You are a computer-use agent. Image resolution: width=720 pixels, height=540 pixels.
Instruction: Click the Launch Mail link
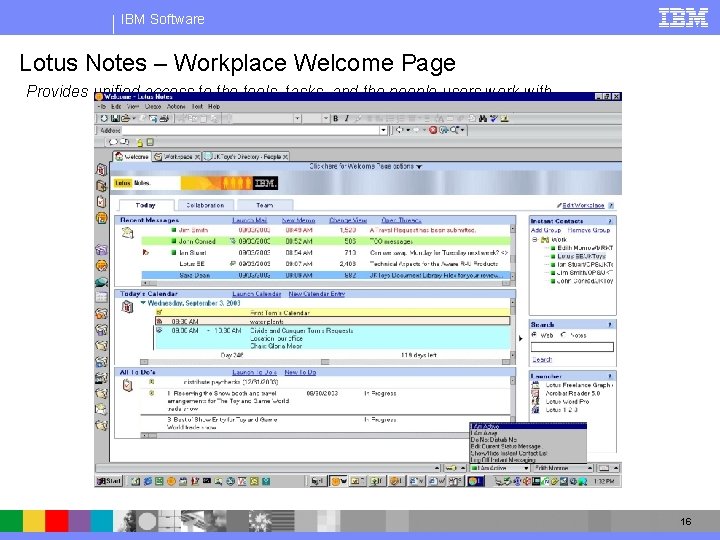tap(249, 220)
